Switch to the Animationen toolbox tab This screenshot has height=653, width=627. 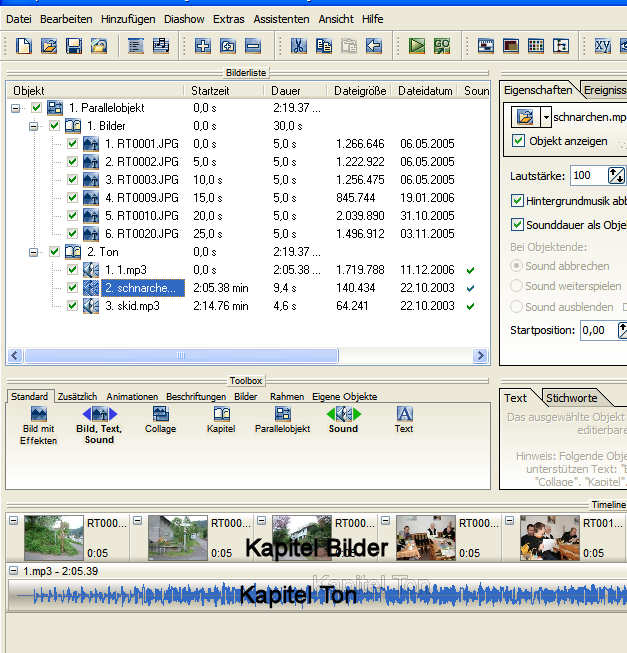point(132,397)
